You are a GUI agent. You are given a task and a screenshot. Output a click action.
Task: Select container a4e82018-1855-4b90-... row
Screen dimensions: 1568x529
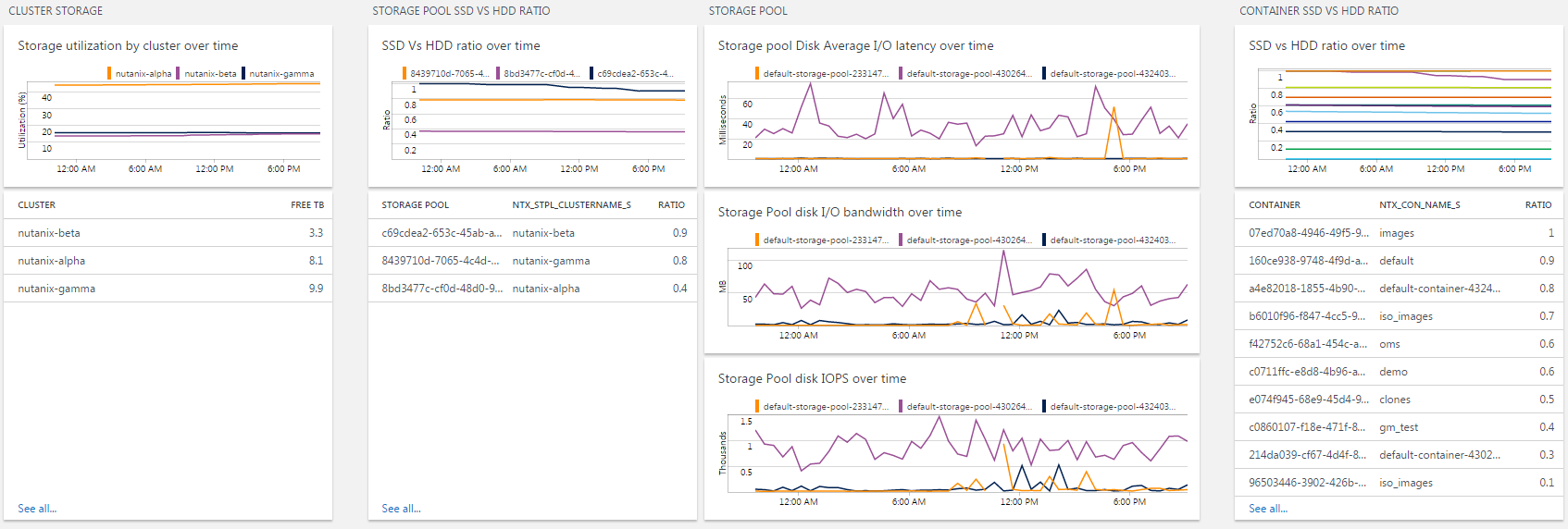click(1400, 289)
